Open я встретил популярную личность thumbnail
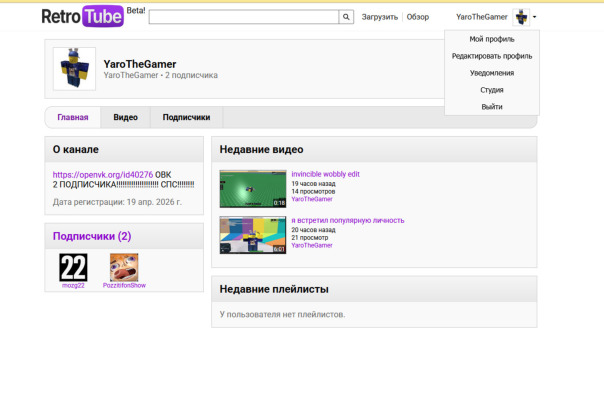The image size is (604, 401). coord(253,235)
